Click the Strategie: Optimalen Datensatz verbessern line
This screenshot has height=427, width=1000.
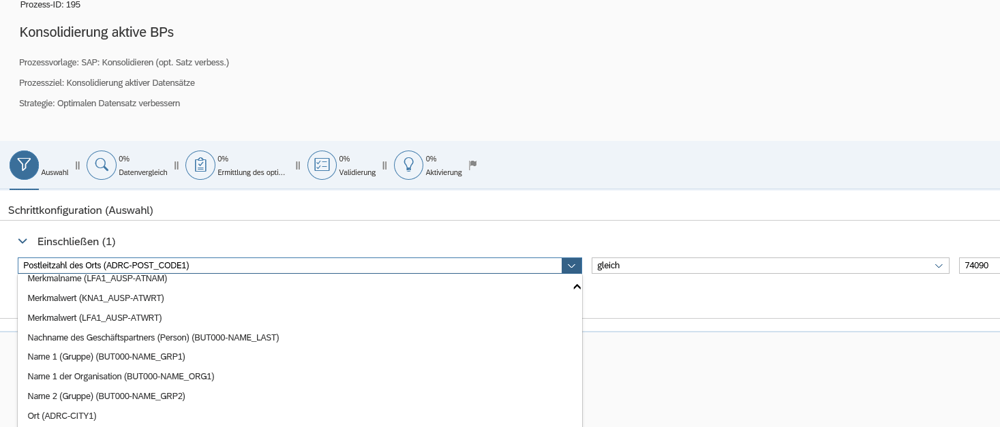[x=99, y=103]
